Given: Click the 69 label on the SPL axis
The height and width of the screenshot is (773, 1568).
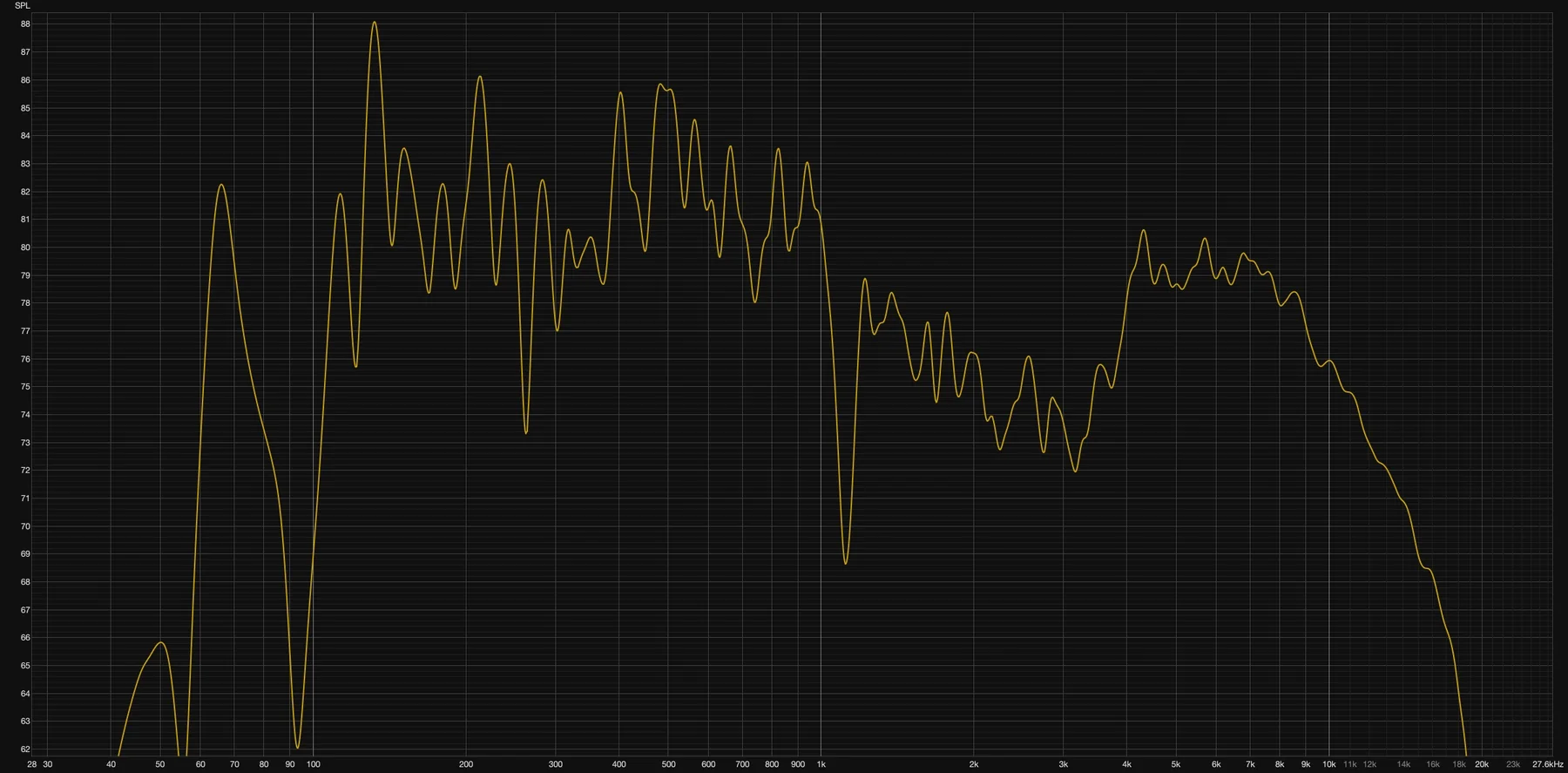Looking at the screenshot, I should [25, 554].
